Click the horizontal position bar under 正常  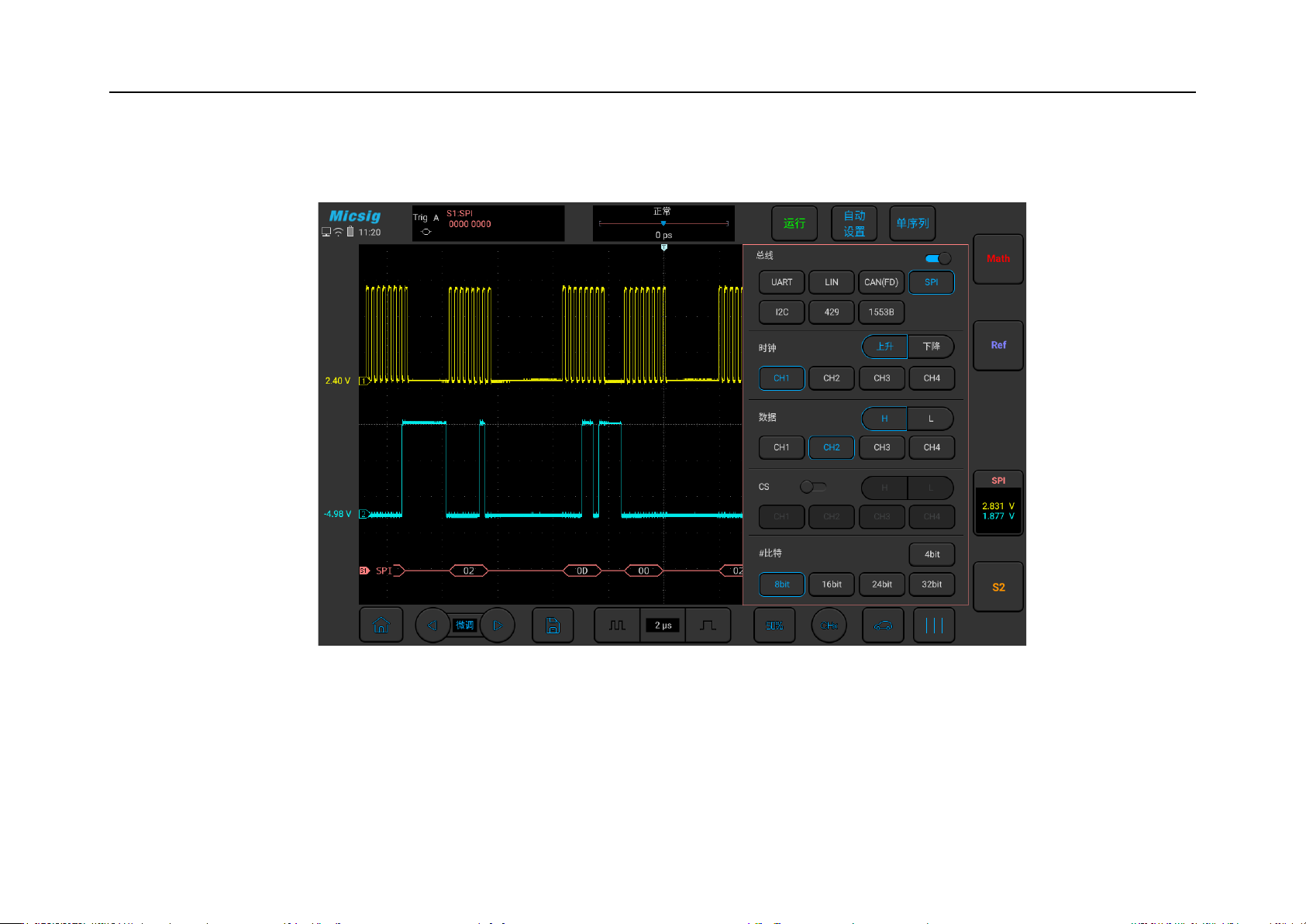click(x=663, y=223)
